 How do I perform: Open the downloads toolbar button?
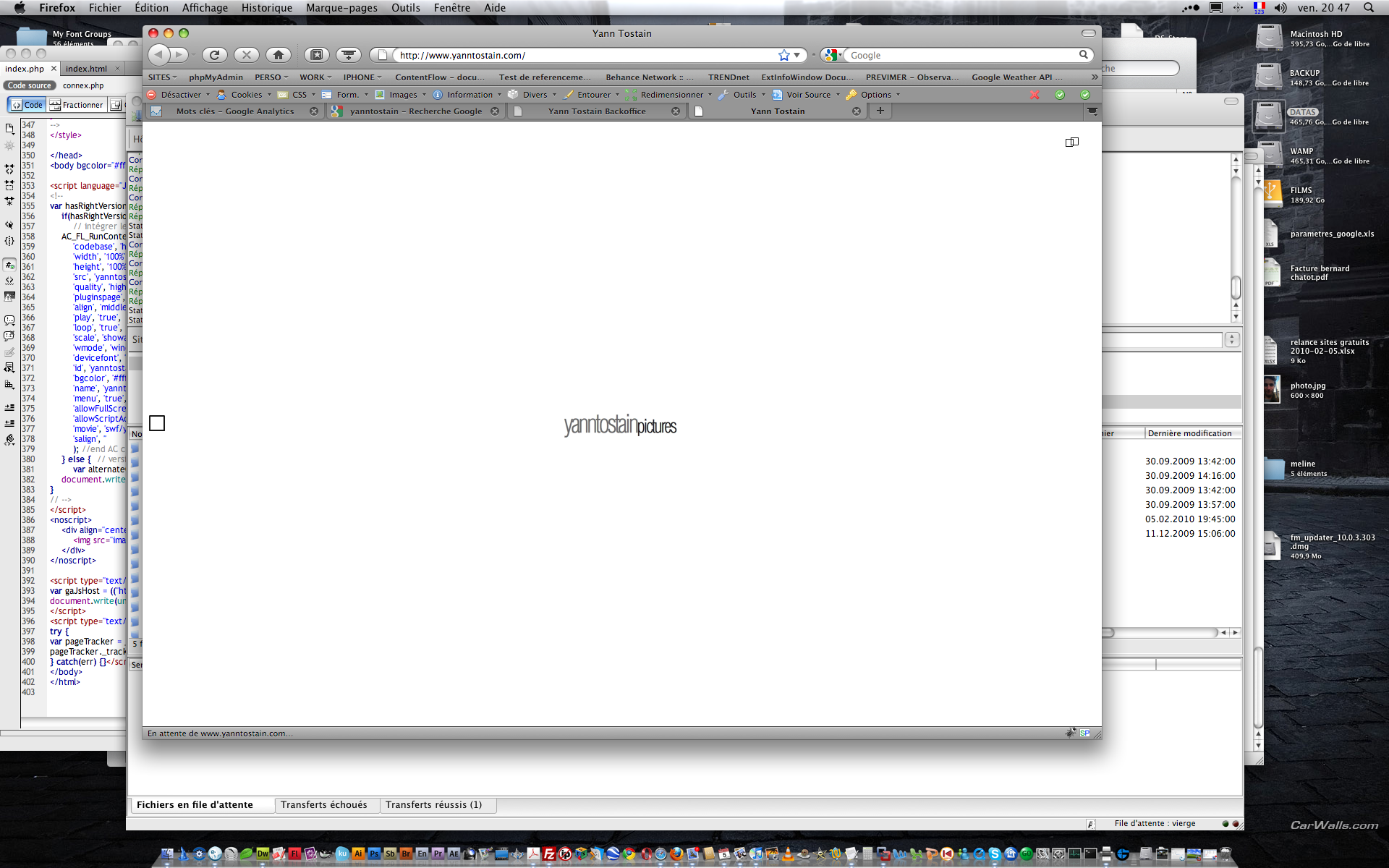(349, 55)
